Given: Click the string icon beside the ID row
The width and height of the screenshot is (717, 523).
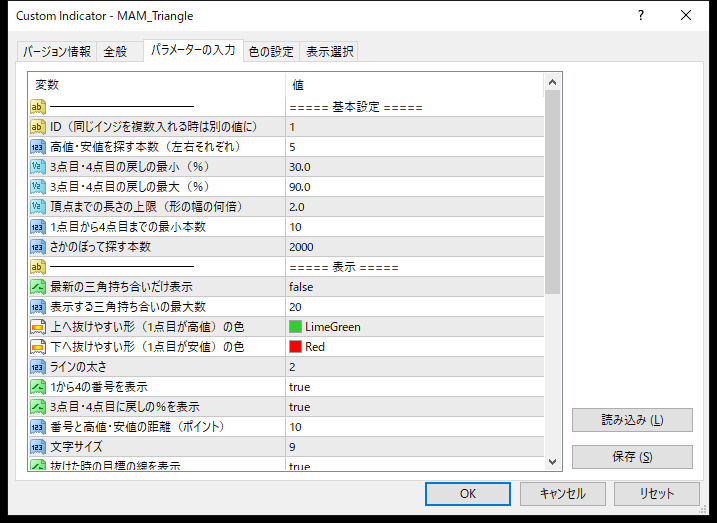Looking at the screenshot, I should point(38,127).
